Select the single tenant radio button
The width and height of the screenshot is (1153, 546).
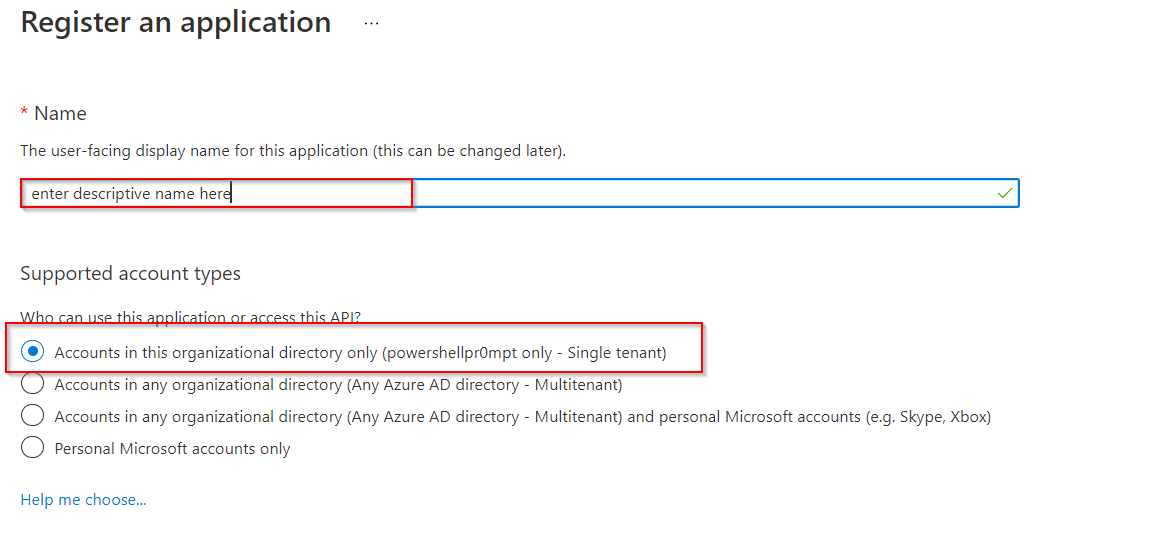[x=33, y=352]
